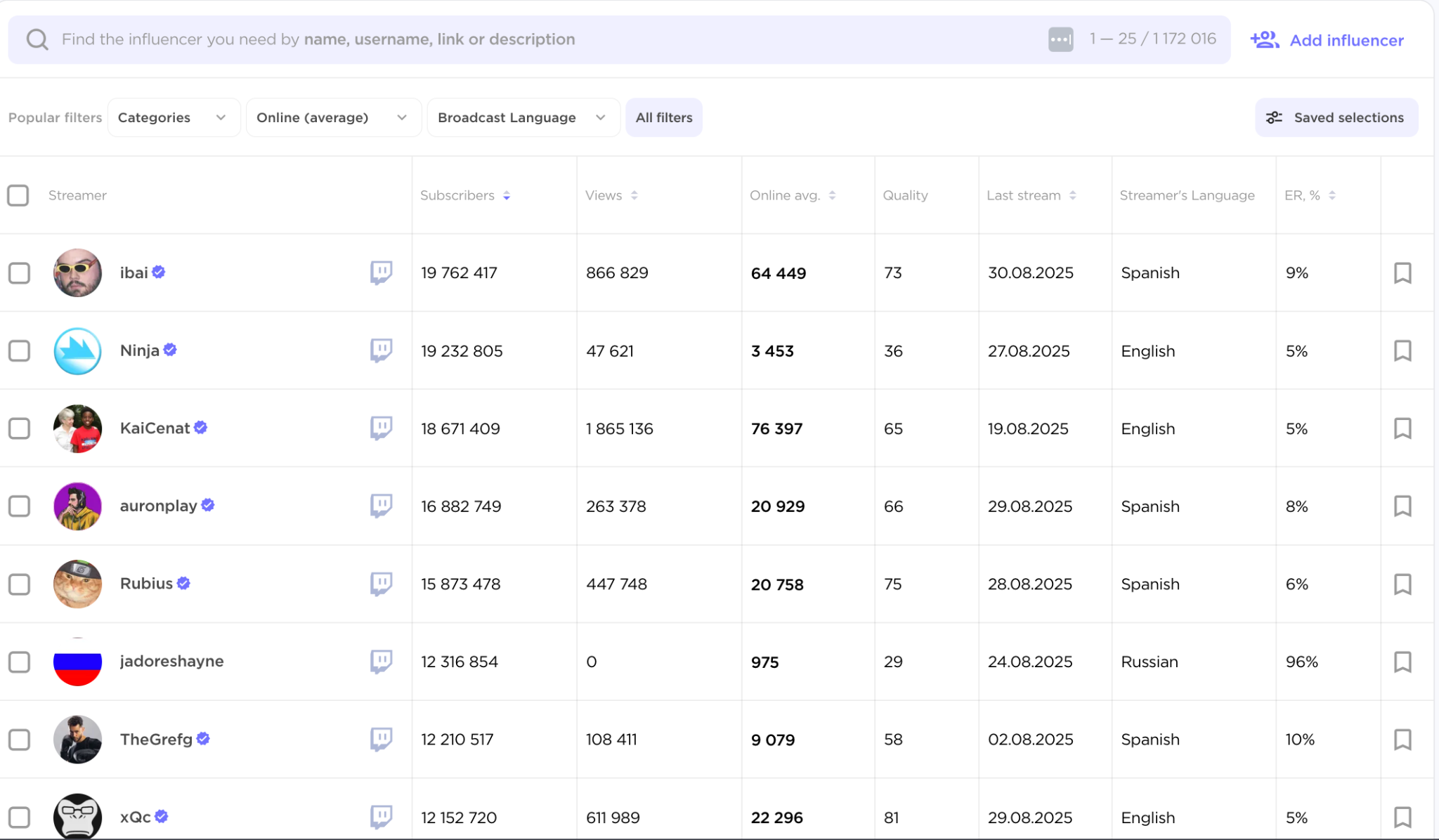Open Saved selections

(x=1336, y=117)
